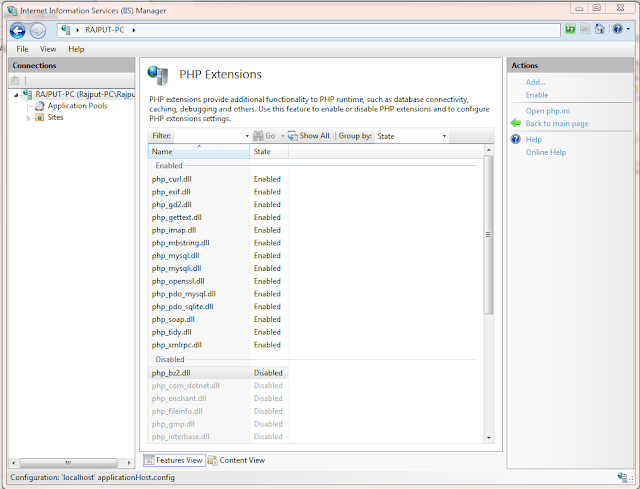Screen dimensions: 640x489
Task: Select php_tidy.dll extension row
Action: click(218, 332)
